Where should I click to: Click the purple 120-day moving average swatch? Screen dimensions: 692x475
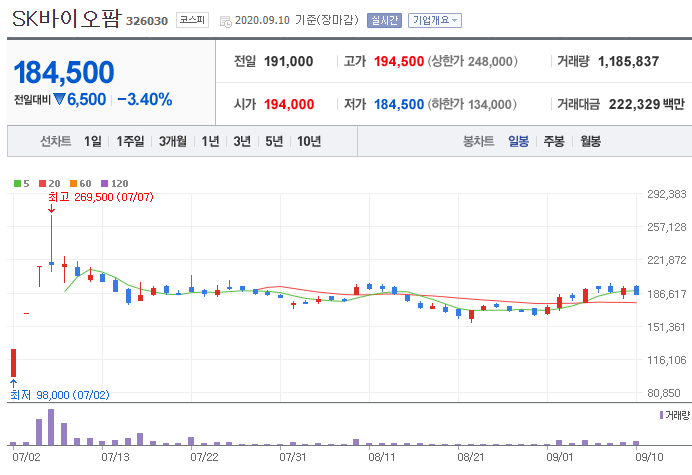[105, 184]
